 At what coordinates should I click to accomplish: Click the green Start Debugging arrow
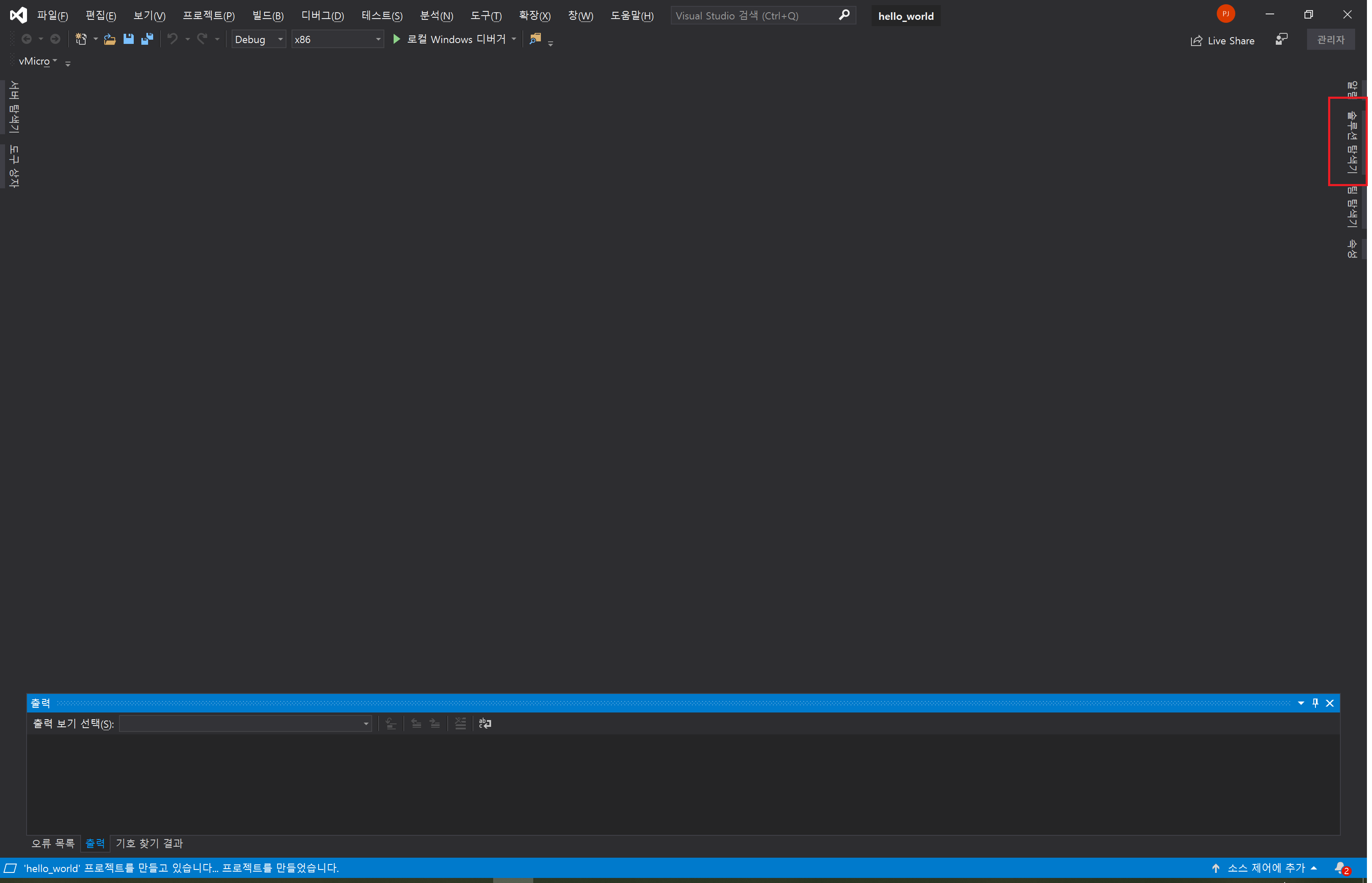397,39
